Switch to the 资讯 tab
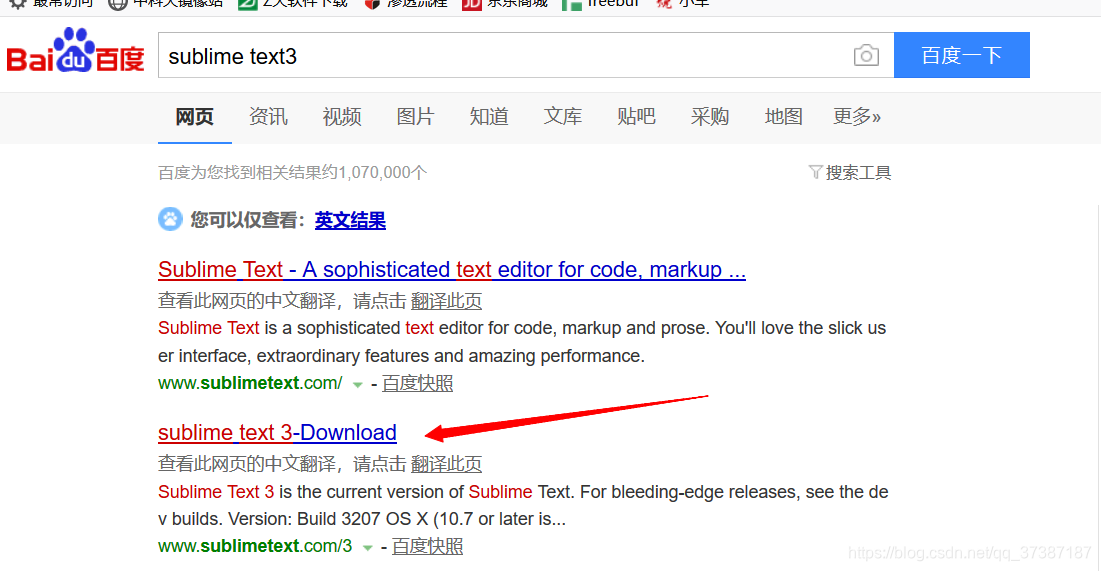The width and height of the screenshot is (1101, 571). pos(268,116)
